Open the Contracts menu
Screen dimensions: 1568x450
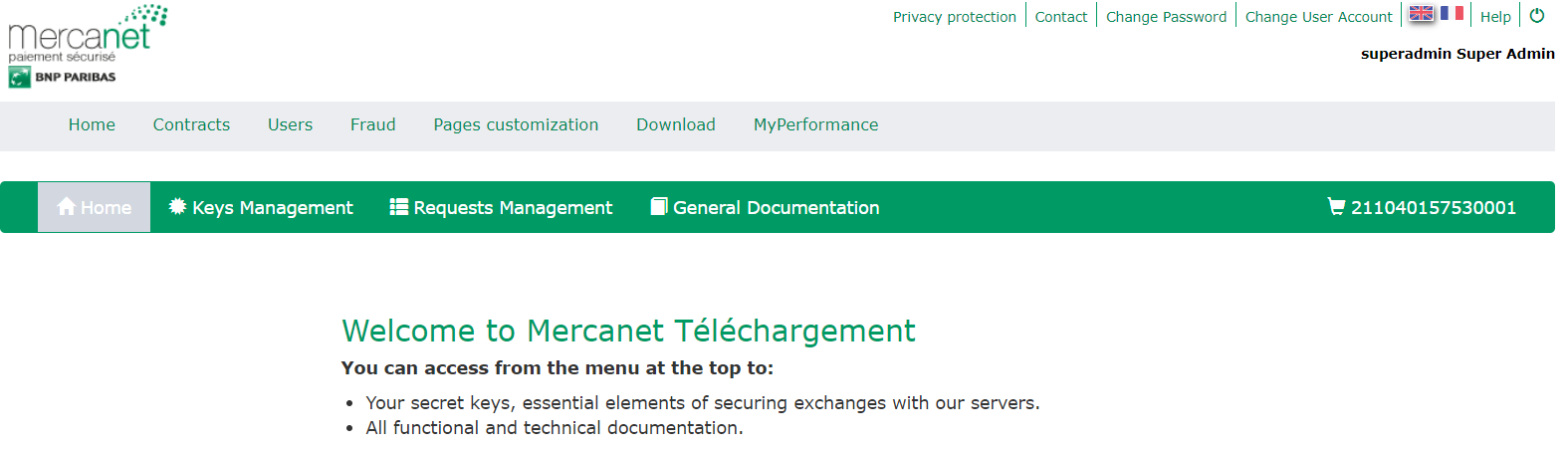click(x=191, y=125)
